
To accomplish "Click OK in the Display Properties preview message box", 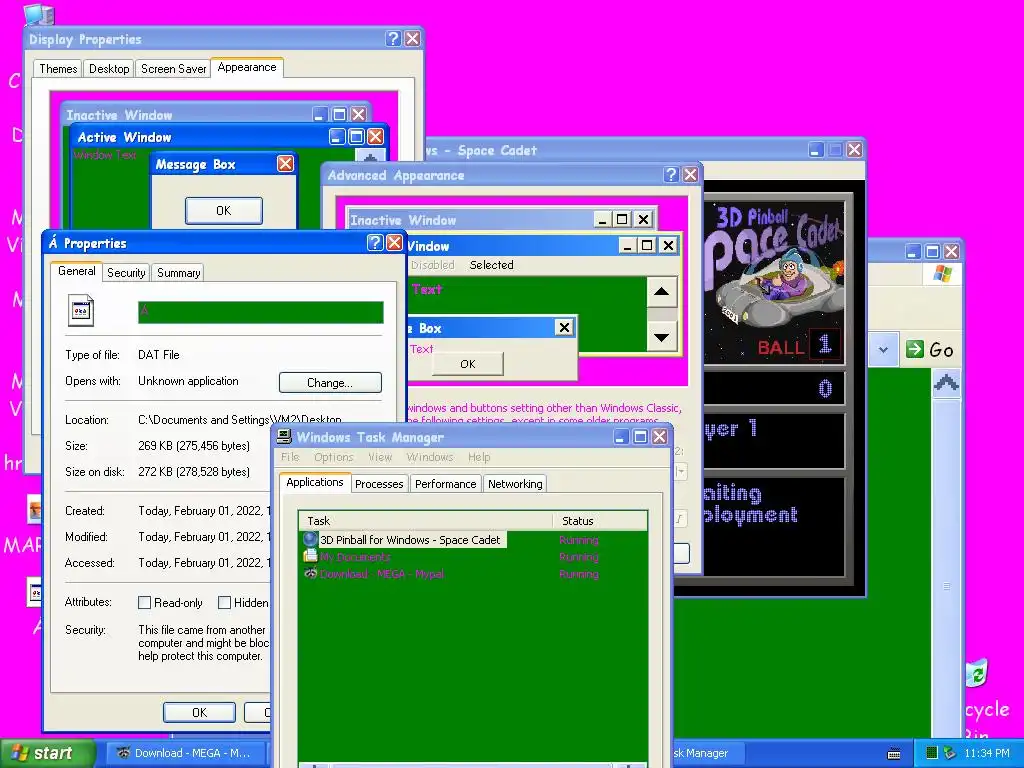I will point(223,210).
